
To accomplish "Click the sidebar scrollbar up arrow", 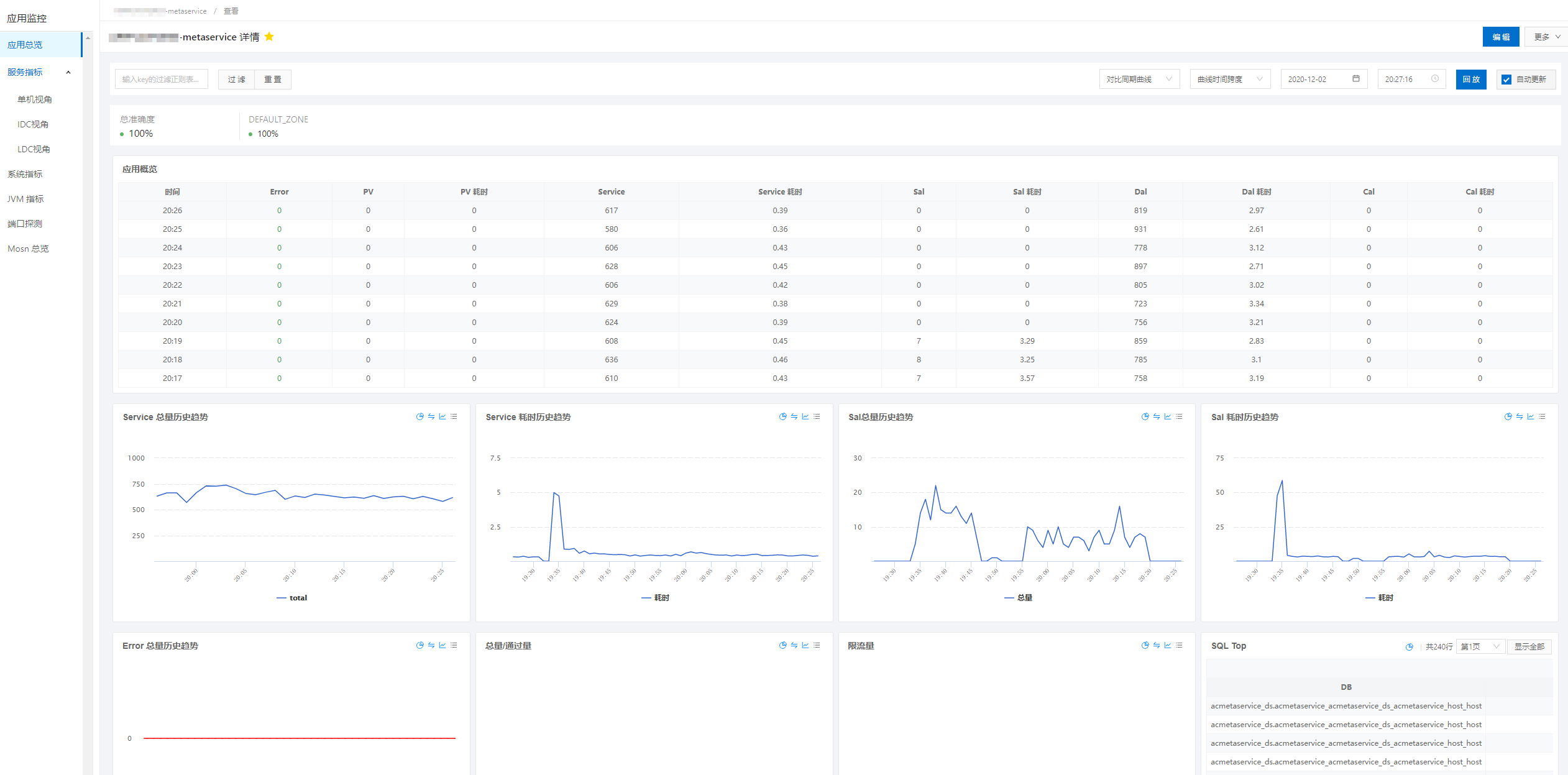I will (x=88, y=38).
